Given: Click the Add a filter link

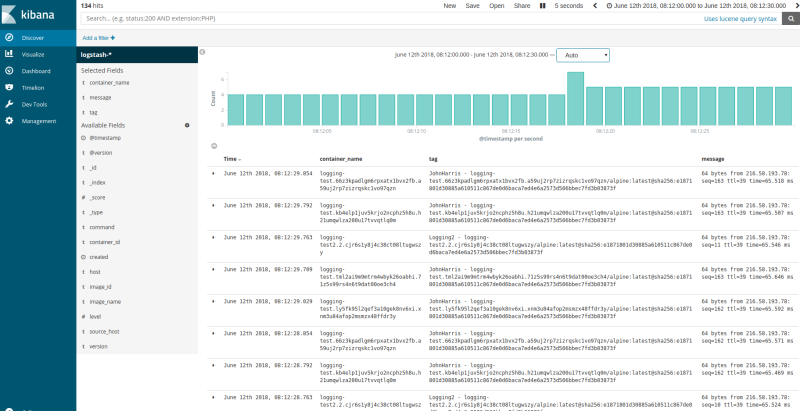Looking at the screenshot, I should 98,37.
